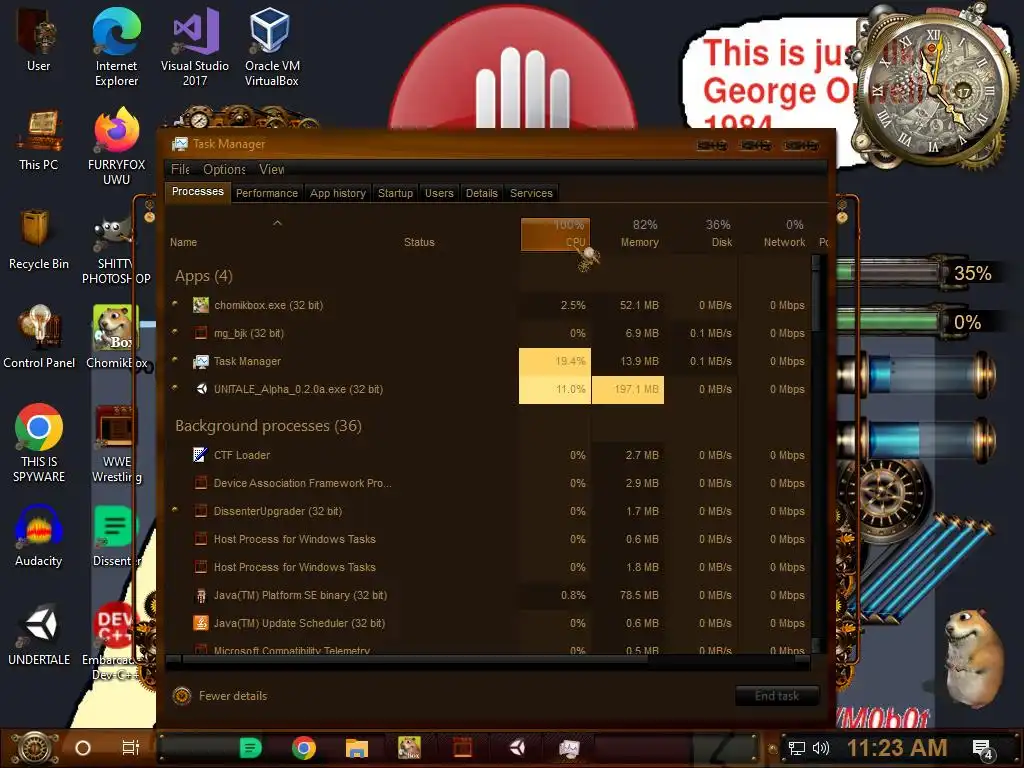The width and height of the screenshot is (1024, 768).
Task: Switch to the Details tab
Action: point(481,193)
